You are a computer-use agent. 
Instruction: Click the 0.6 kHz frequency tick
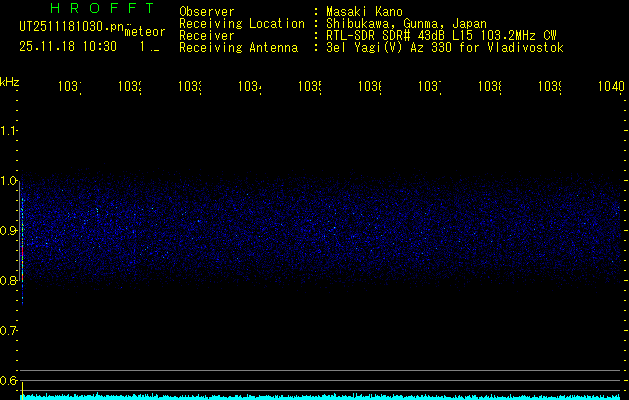(9, 380)
